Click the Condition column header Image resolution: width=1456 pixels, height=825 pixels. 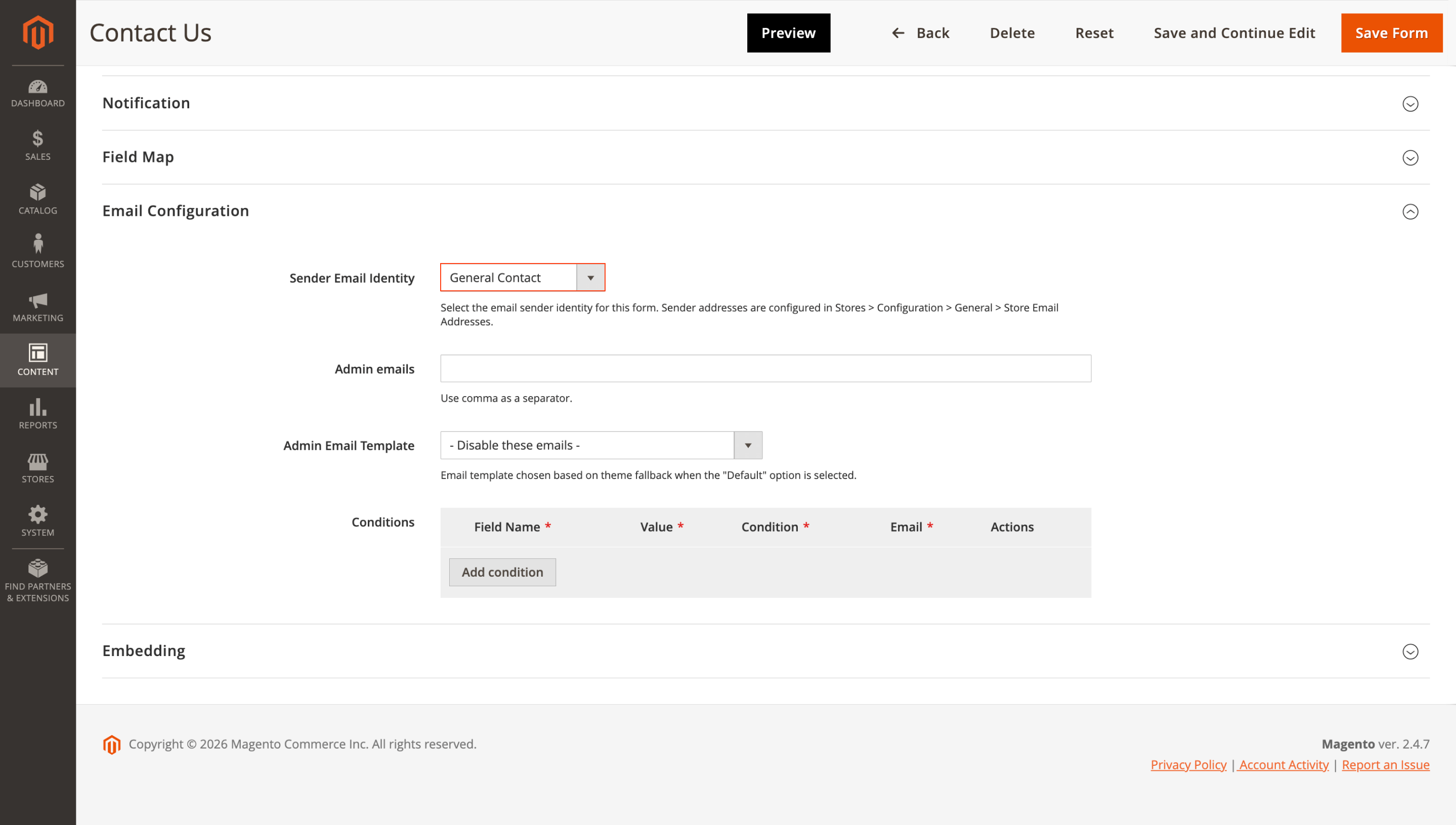(x=775, y=527)
